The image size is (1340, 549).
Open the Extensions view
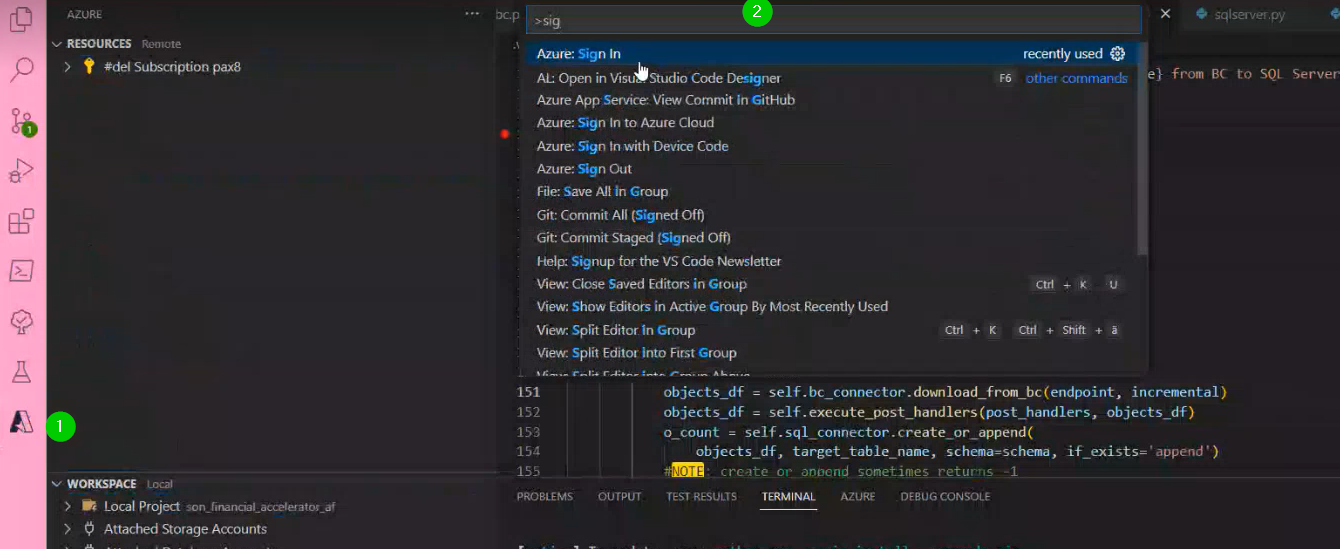click(x=22, y=221)
